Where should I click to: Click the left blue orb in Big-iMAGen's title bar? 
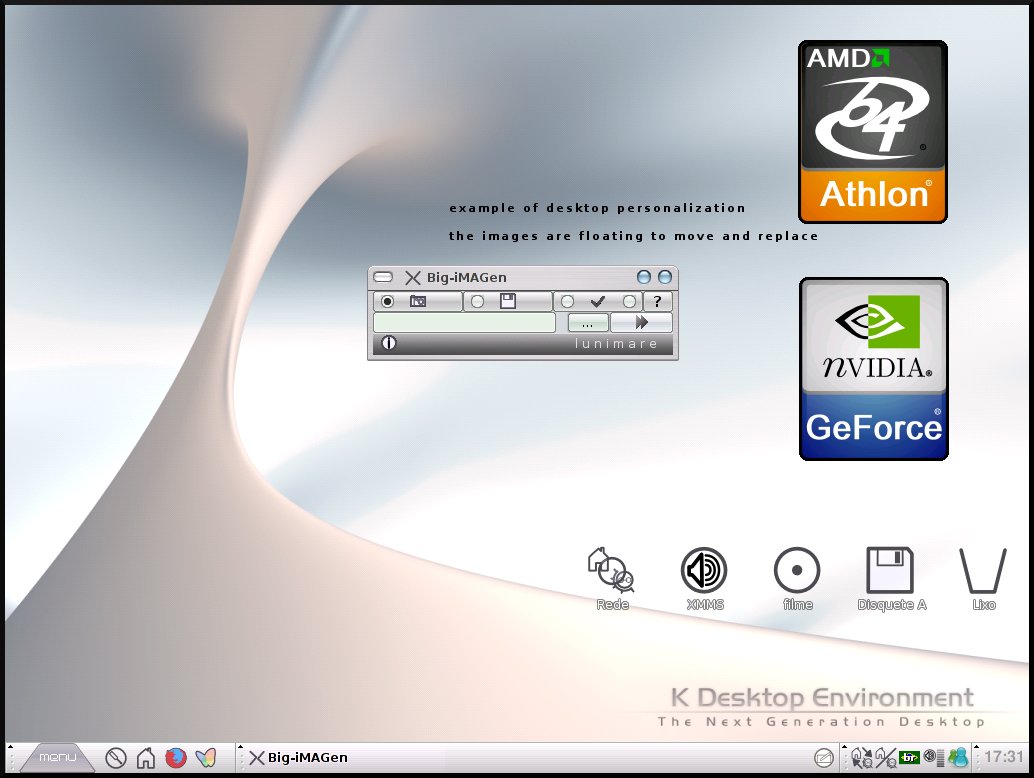[644, 277]
